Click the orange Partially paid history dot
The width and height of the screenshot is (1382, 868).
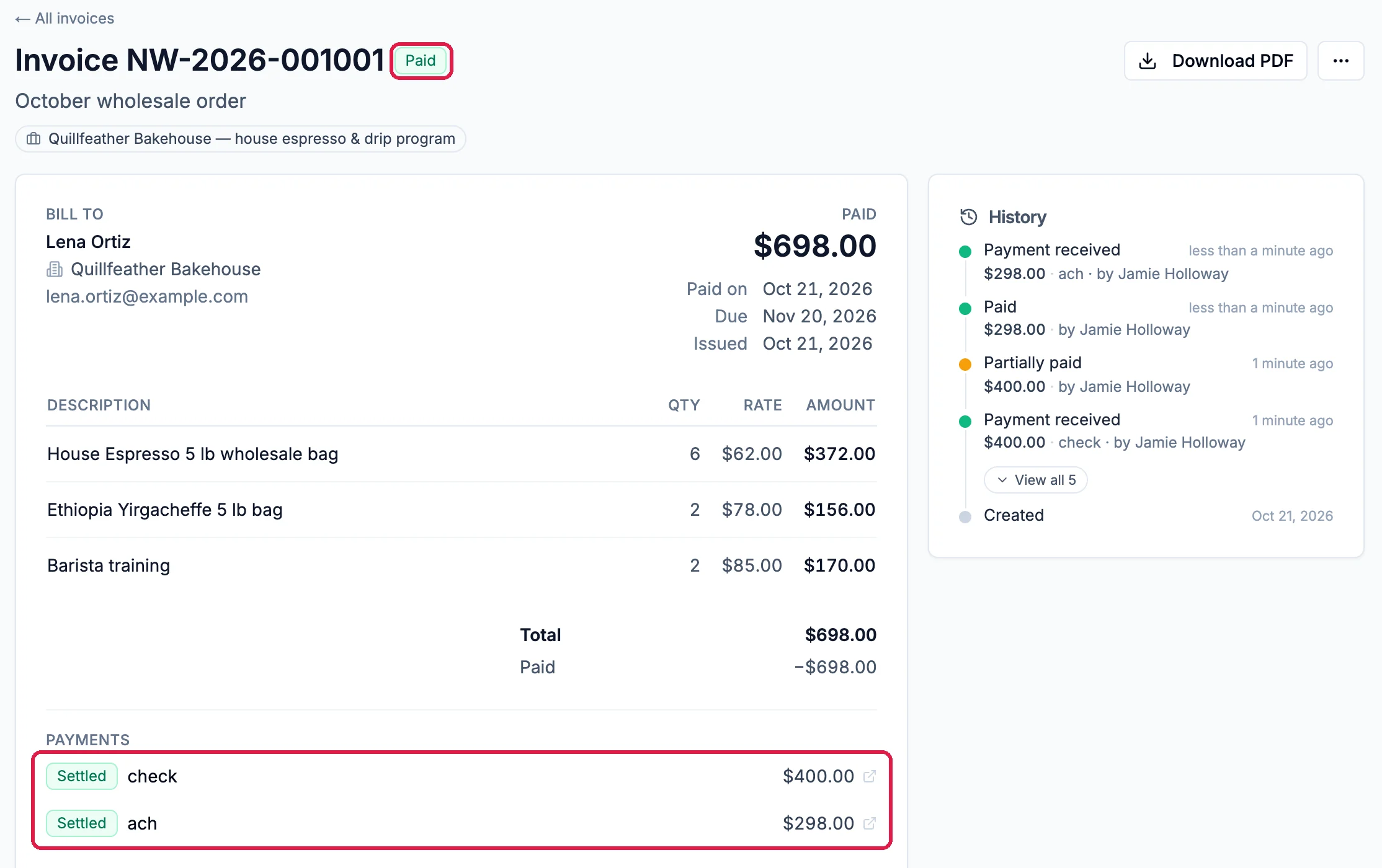pyautogui.click(x=965, y=365)
